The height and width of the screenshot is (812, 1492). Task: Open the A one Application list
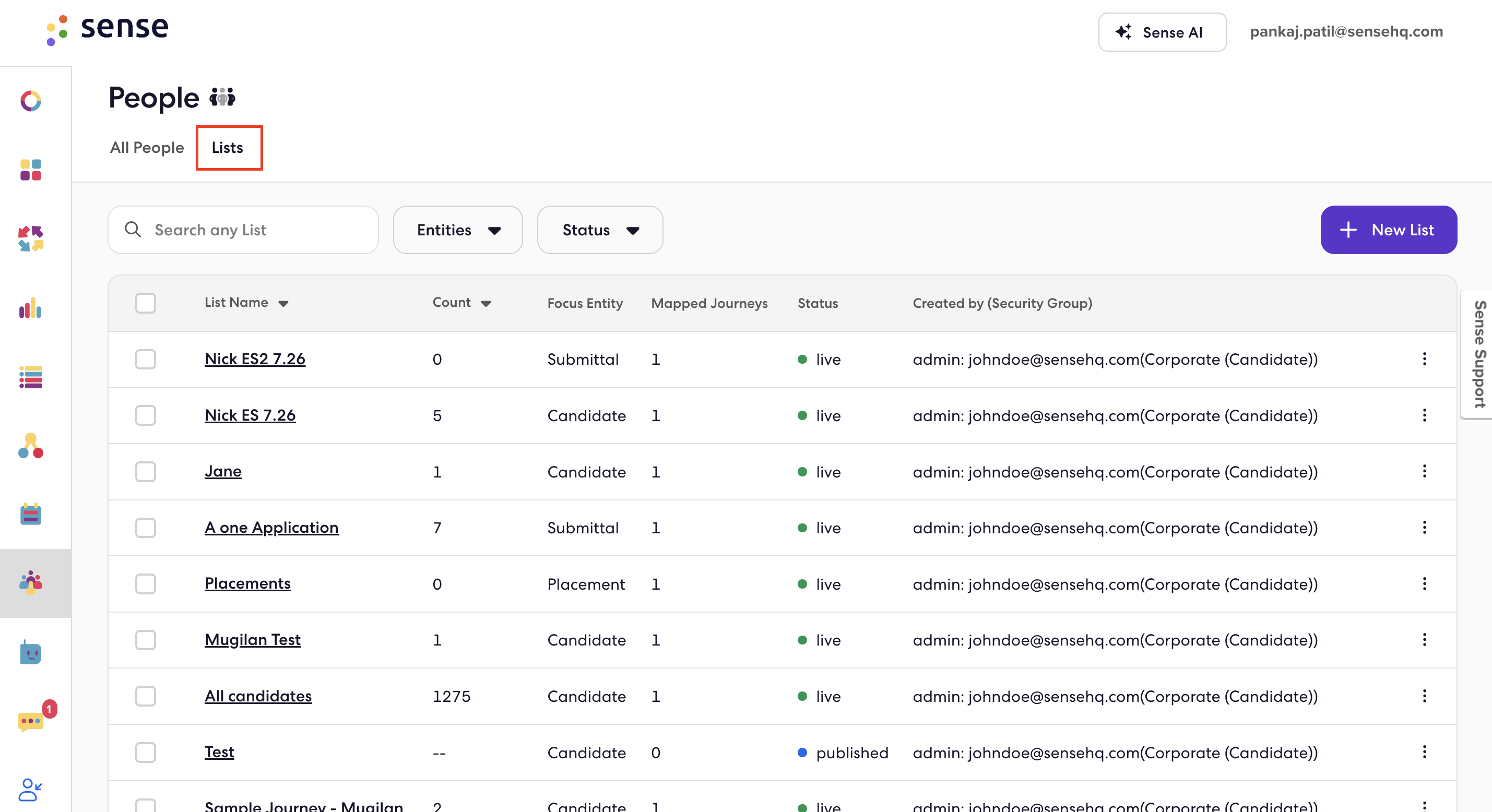271,528
